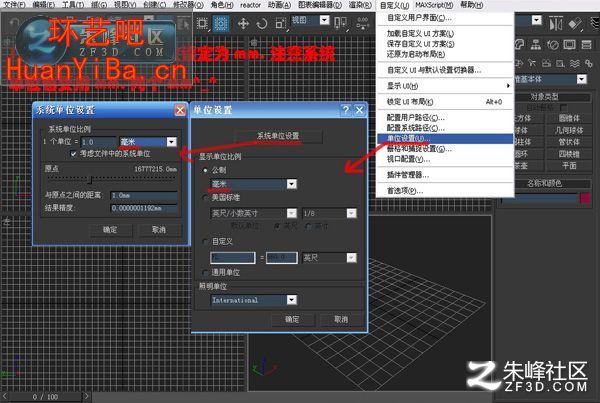Choose 首选项 menu item
Screen dimensions: 600x403
445,191
